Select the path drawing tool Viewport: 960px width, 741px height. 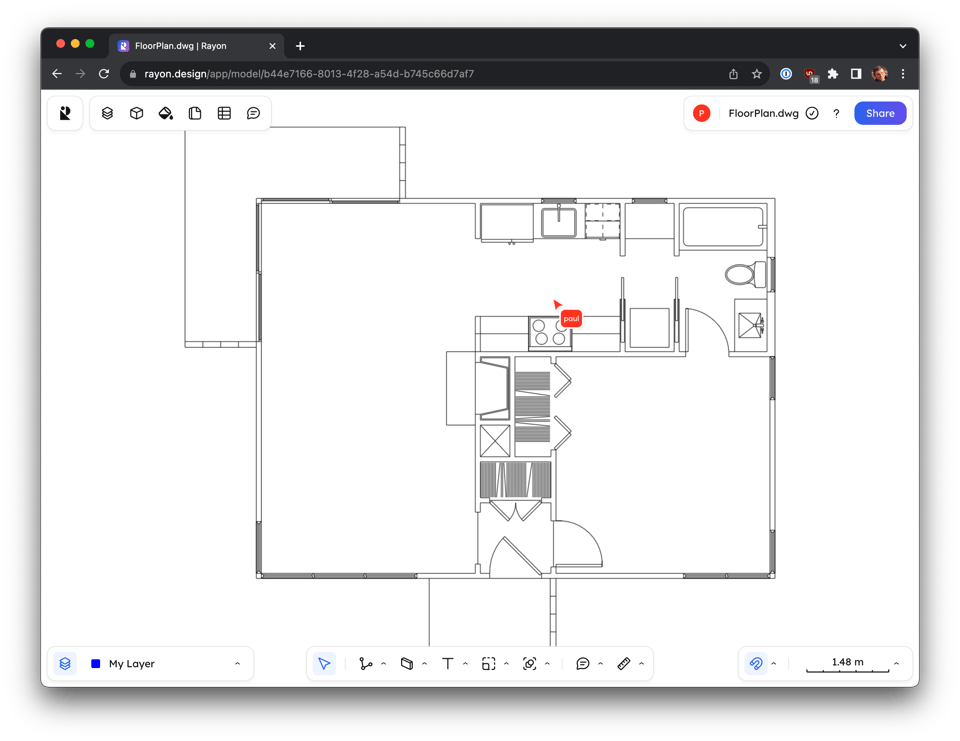[x=366, y=663]
